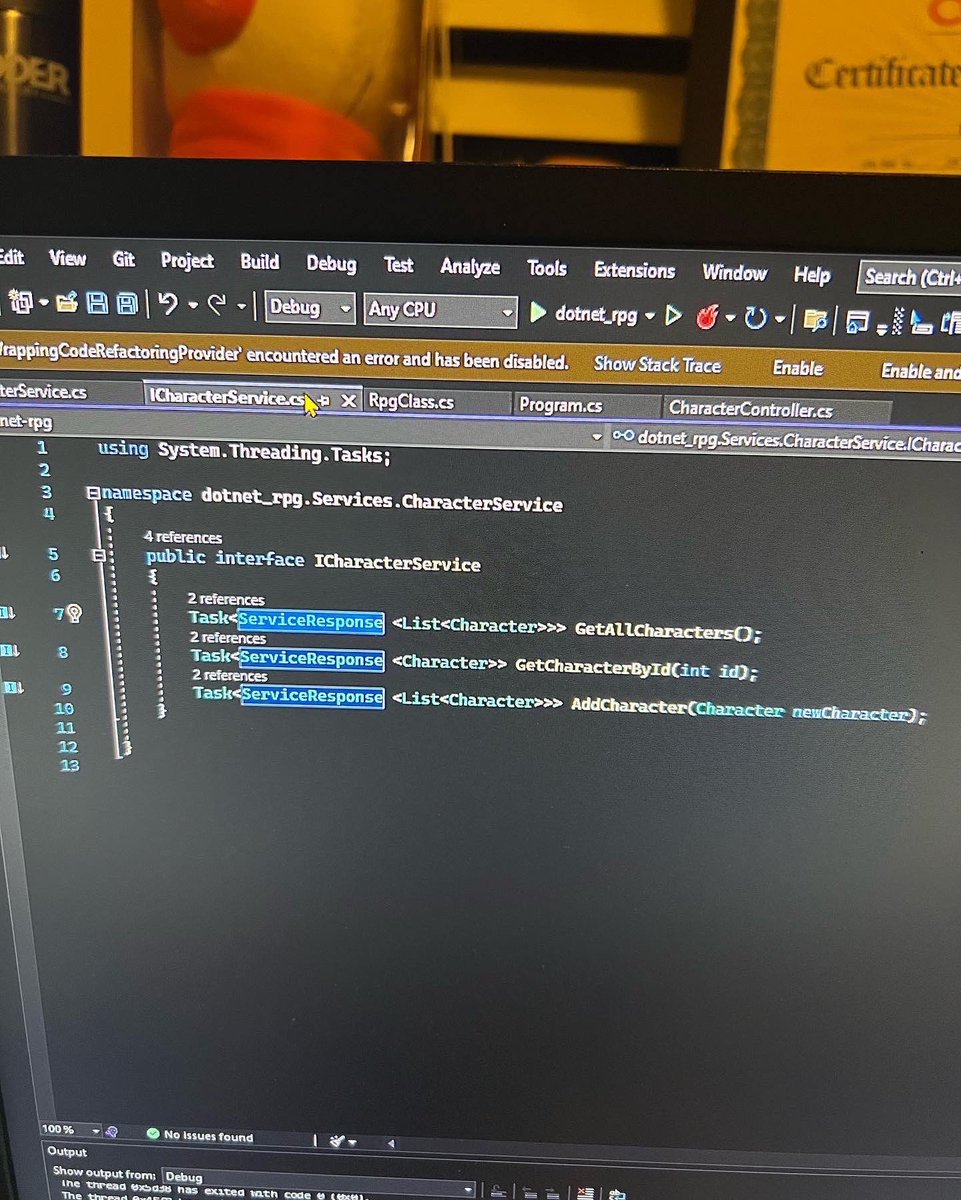Open the Any CPU platform dropdown
The image size is (961, 1200).
pyautogui.click(x=441, y=310)
